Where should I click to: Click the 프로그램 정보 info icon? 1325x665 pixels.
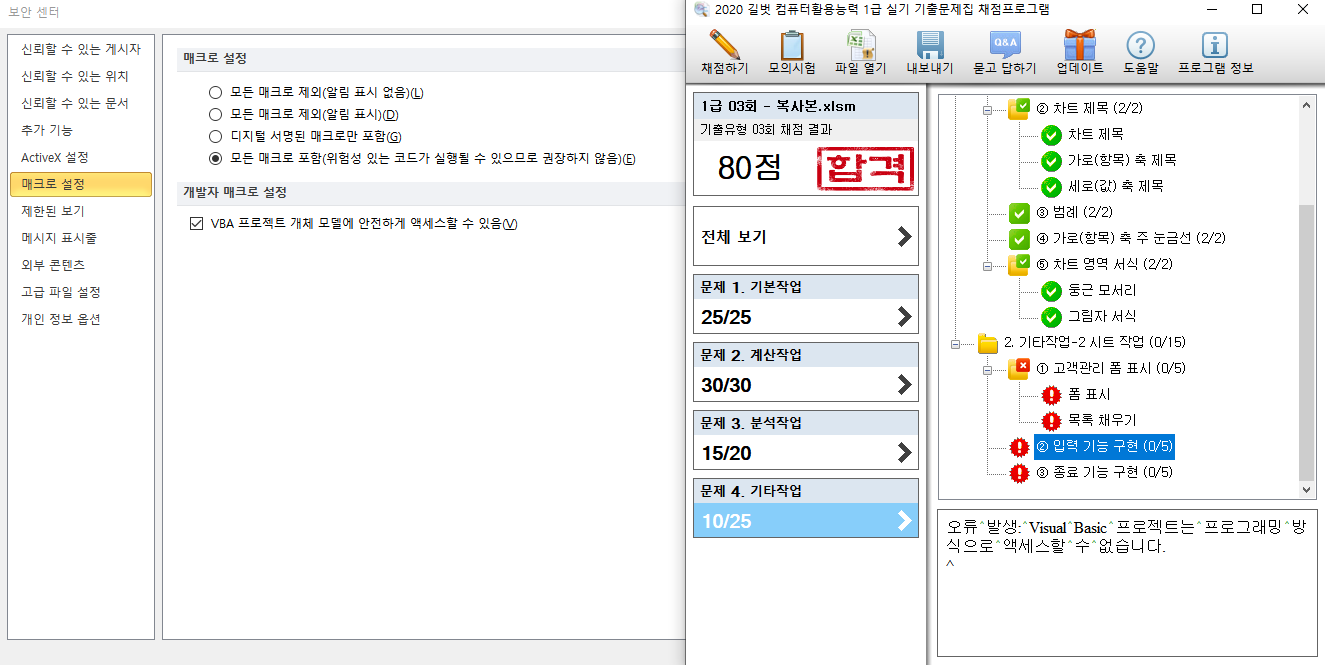click(x=1214, y=46)
